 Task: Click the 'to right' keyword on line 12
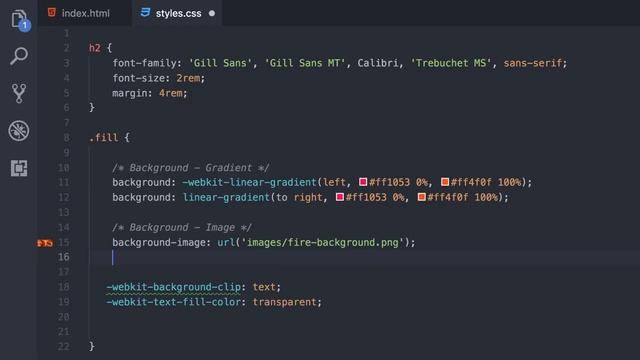(299, 198)
